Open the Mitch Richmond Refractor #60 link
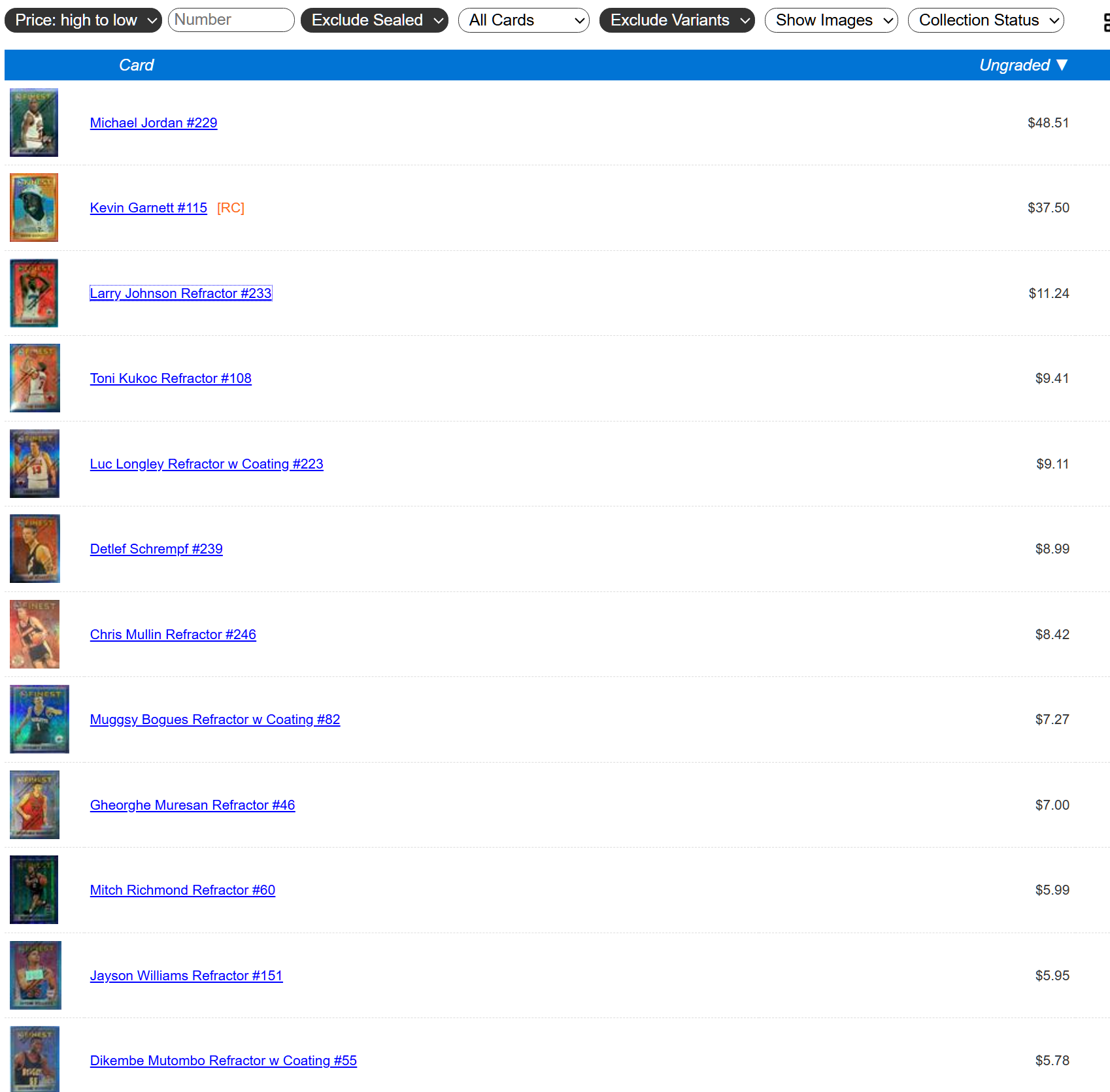Image resolution: width=1110 pixels, height=1092 pixels. tap(182, 890)
